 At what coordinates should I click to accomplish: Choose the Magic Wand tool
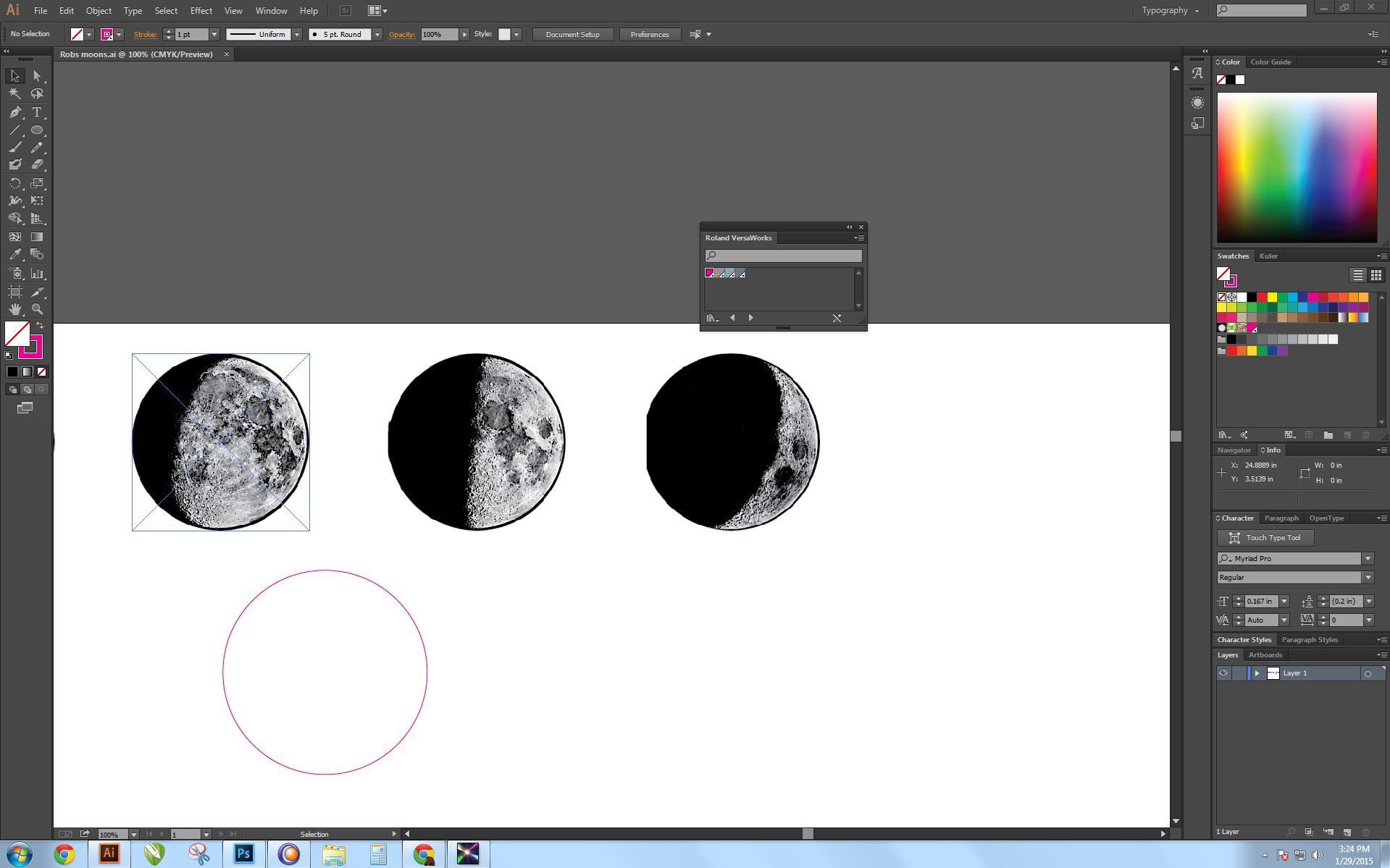pyautogui.click(x=15, y=93)
